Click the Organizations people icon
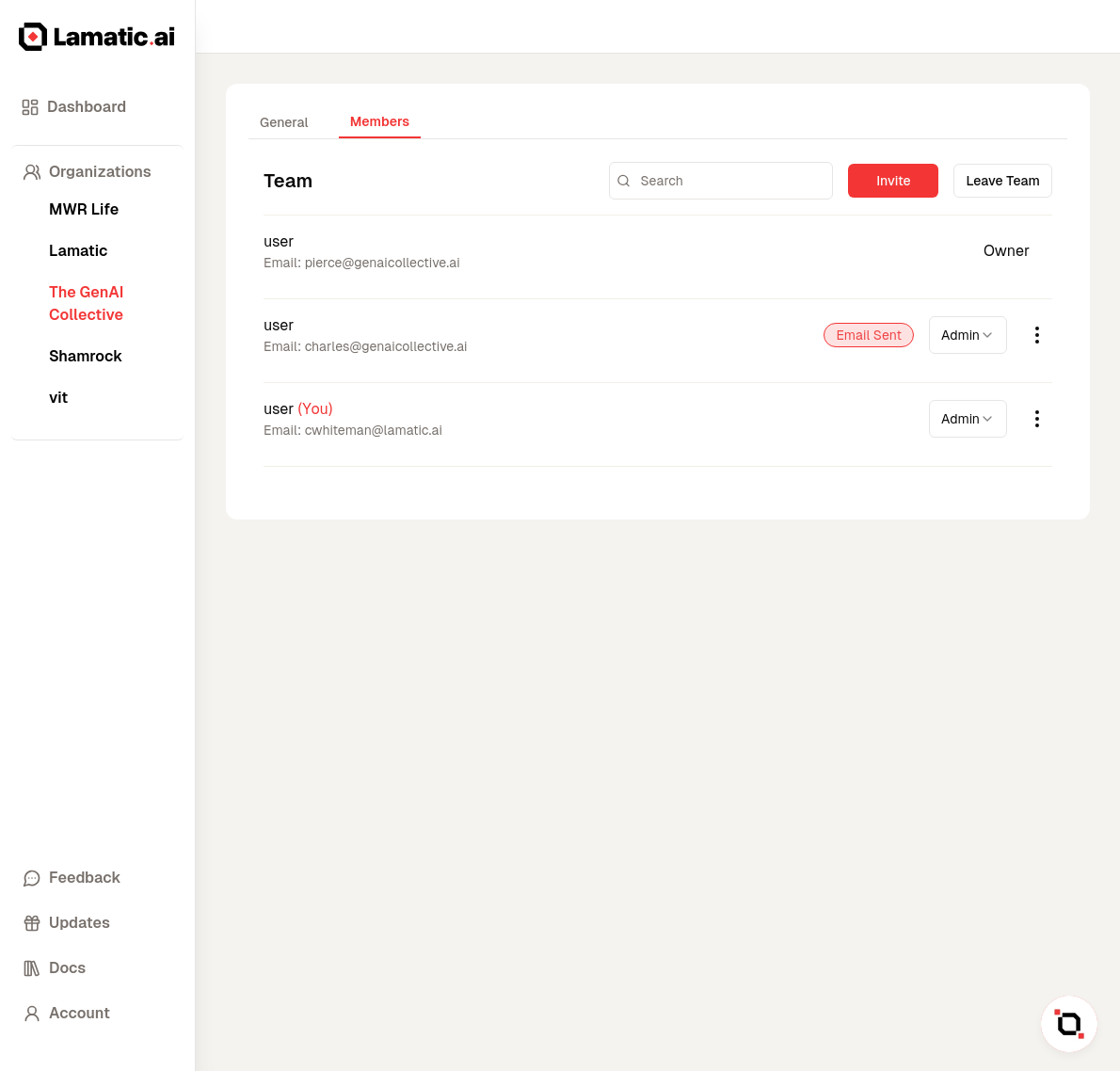The image size is (1120, 1071). [32, 172]
